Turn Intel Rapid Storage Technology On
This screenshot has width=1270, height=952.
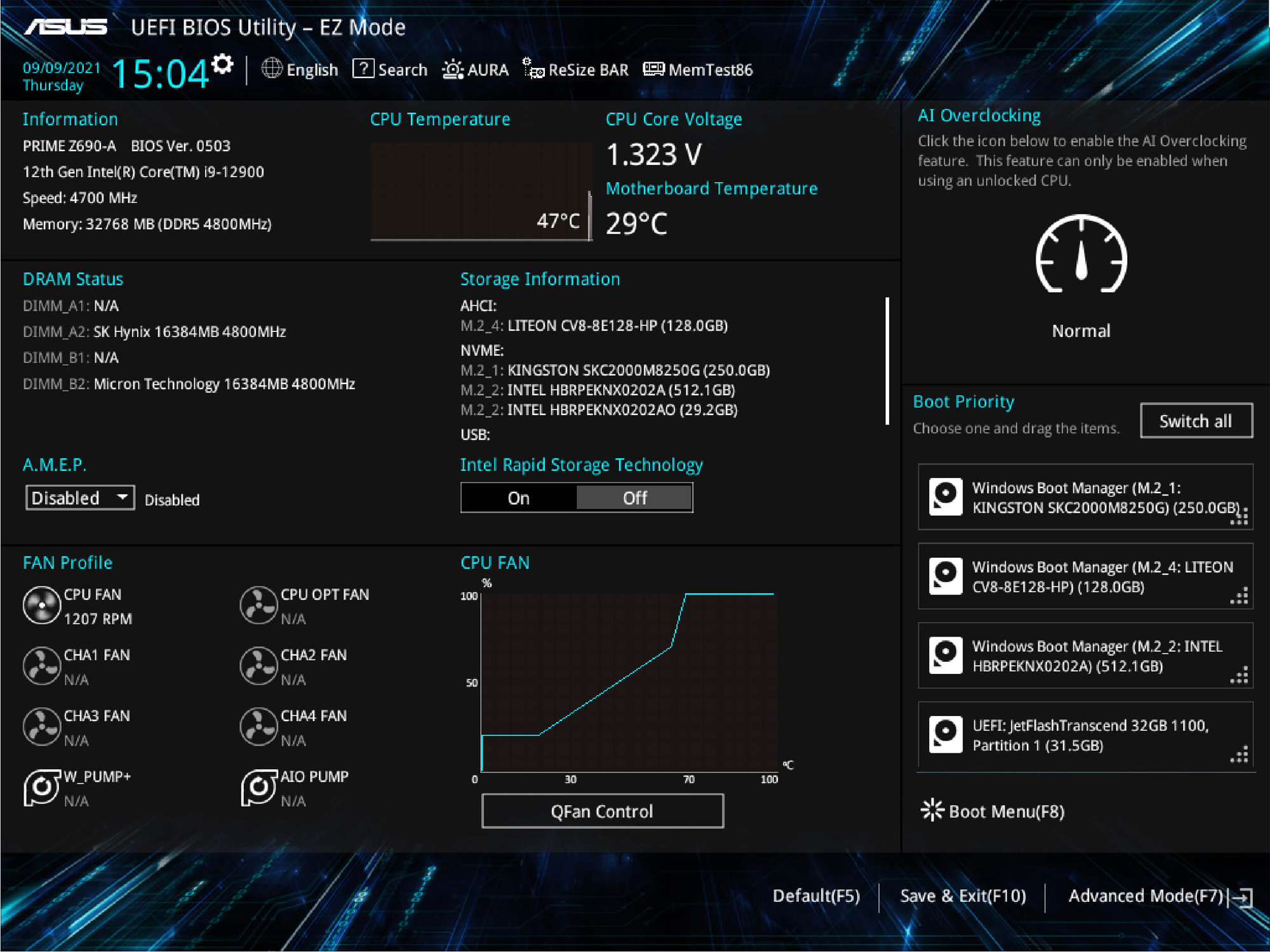[x=519, y=498]
